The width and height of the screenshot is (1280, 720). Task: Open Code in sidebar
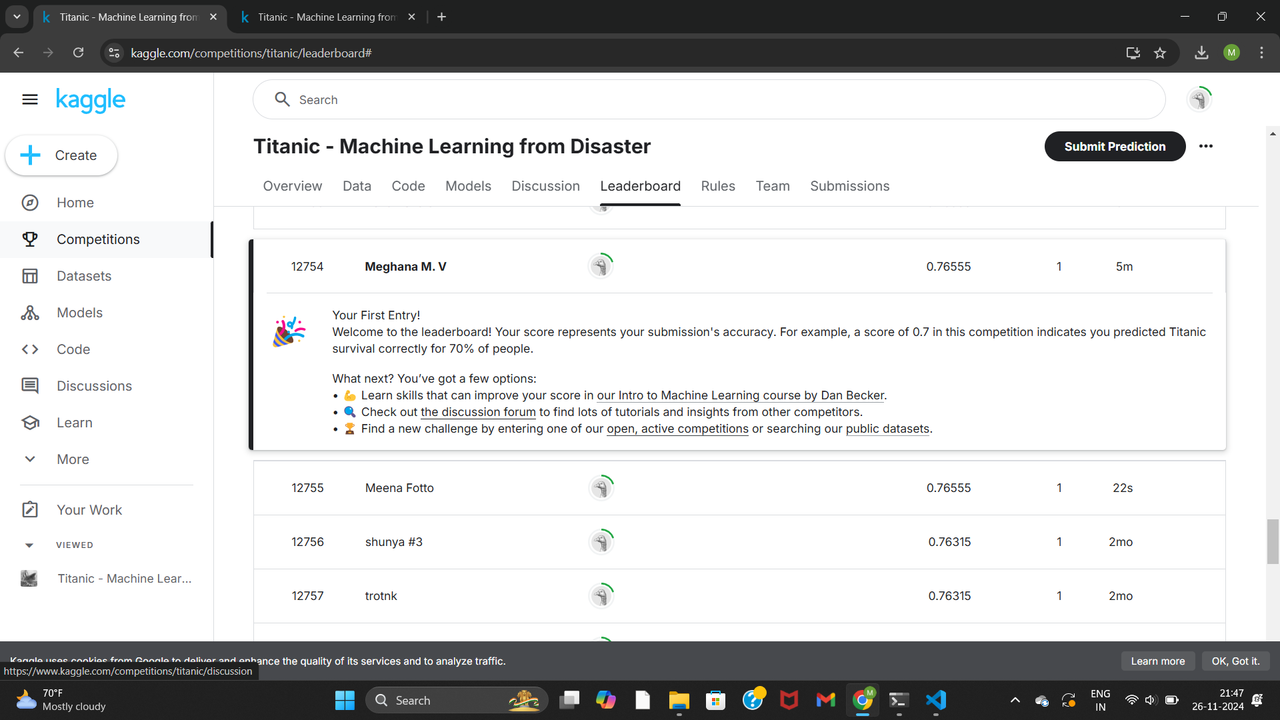tap(73, 349)
